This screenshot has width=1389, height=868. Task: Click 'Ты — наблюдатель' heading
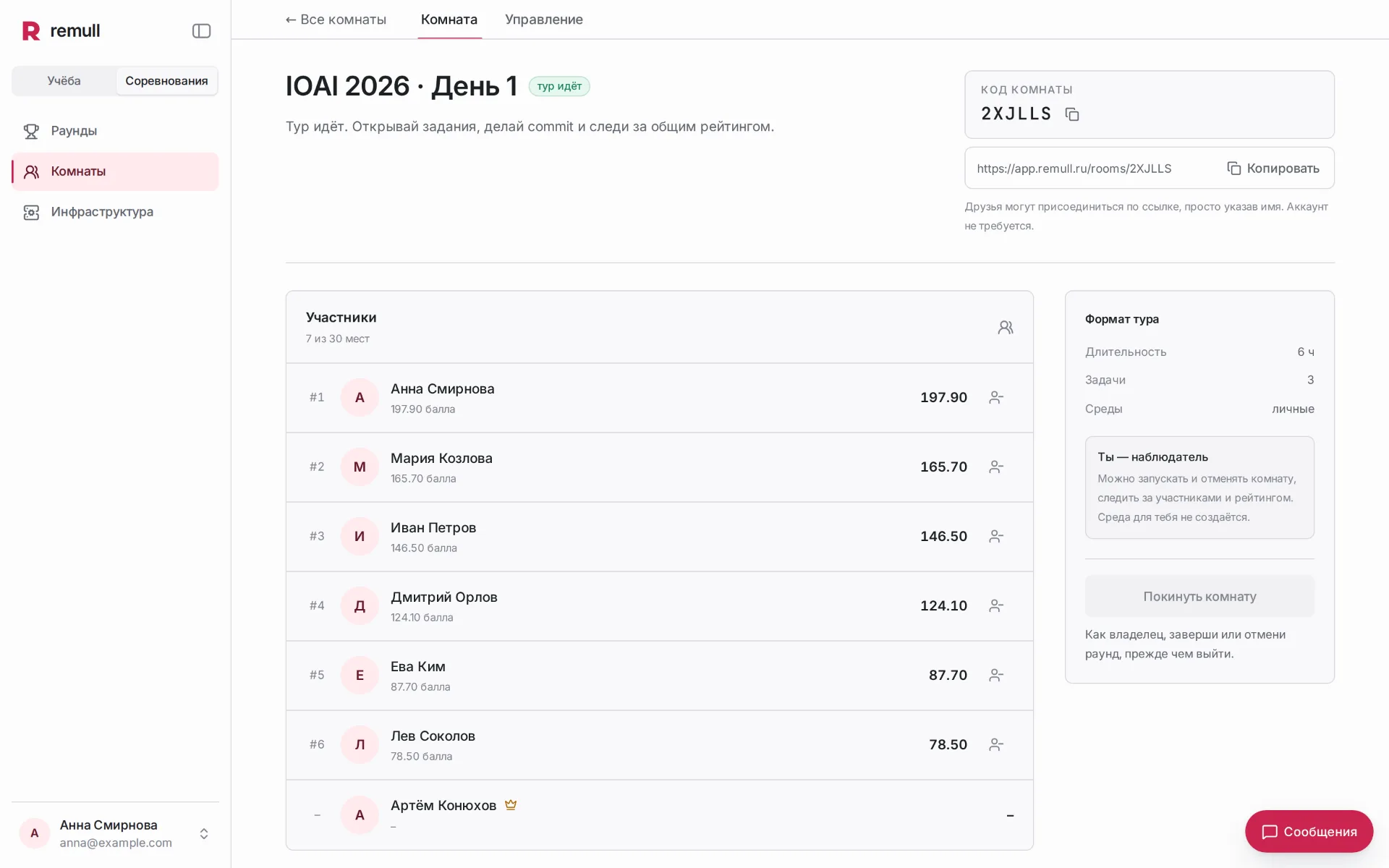(x=1152, y=457)
